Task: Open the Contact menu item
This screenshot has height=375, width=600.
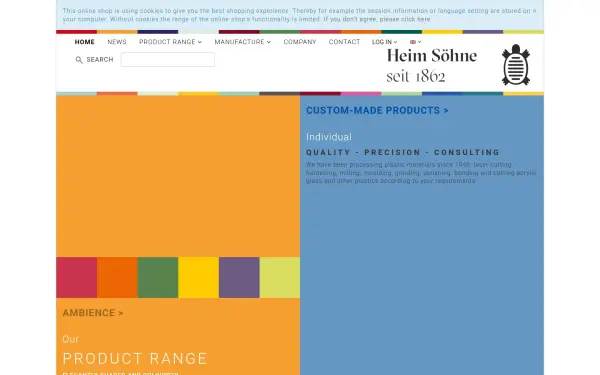Action: click(x=344, y=42)
